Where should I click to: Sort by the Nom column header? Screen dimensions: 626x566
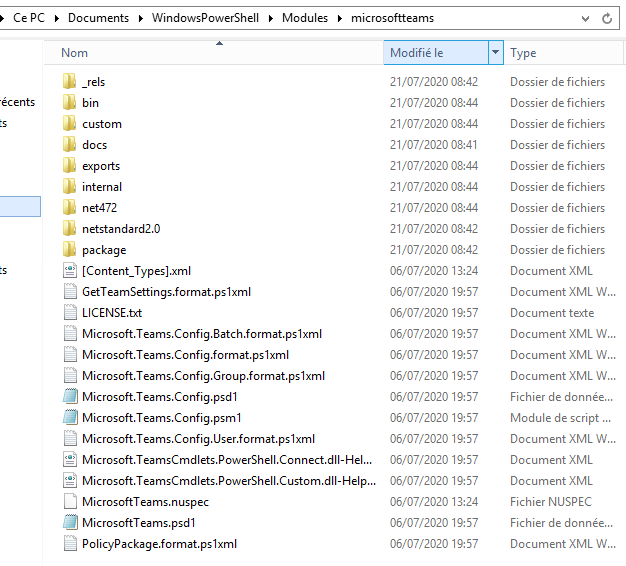214,52
